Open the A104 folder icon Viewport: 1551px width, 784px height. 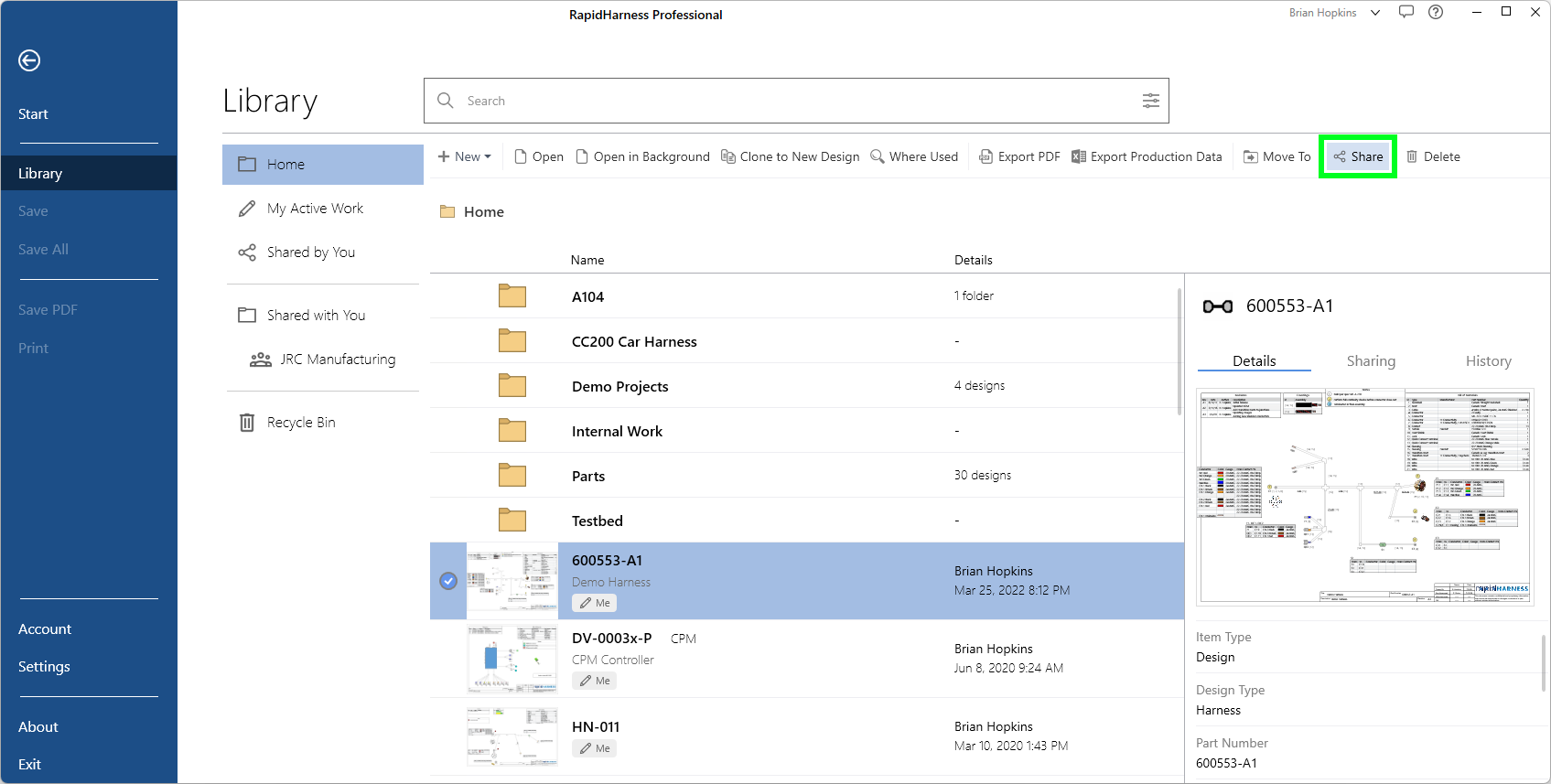[512, 296]
